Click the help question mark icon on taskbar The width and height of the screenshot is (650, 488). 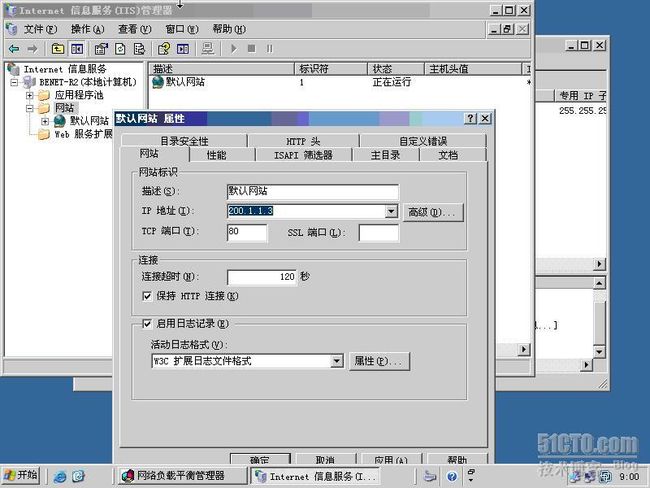point(452,476)
